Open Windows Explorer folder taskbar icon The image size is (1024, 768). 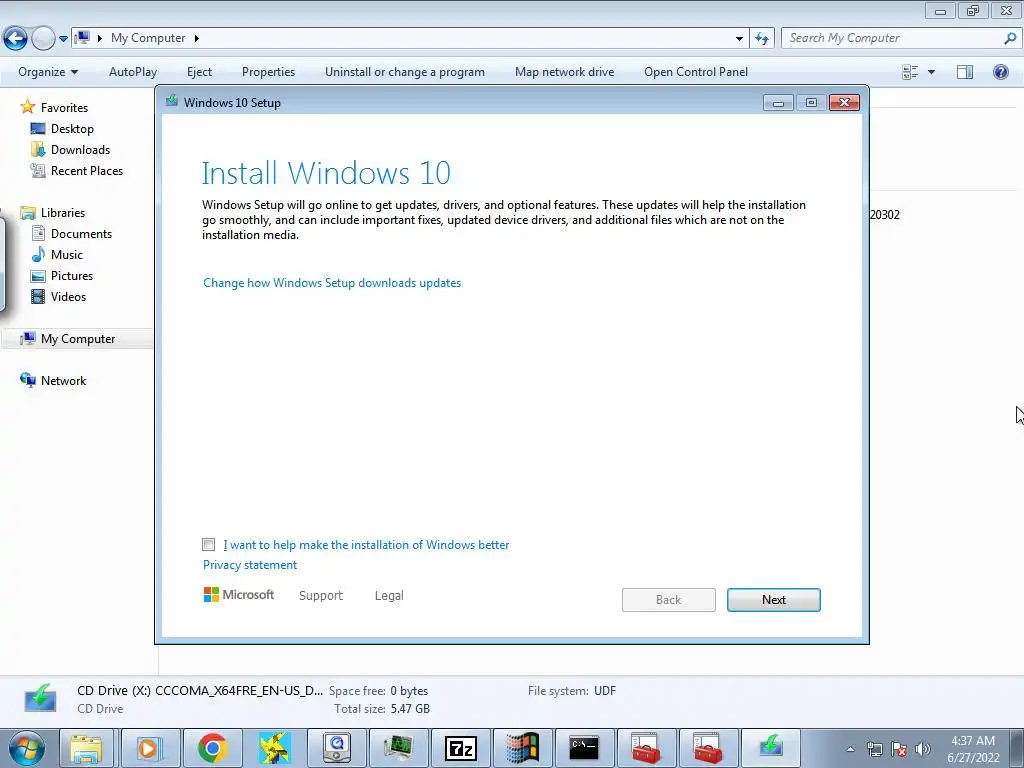[86, 748]
